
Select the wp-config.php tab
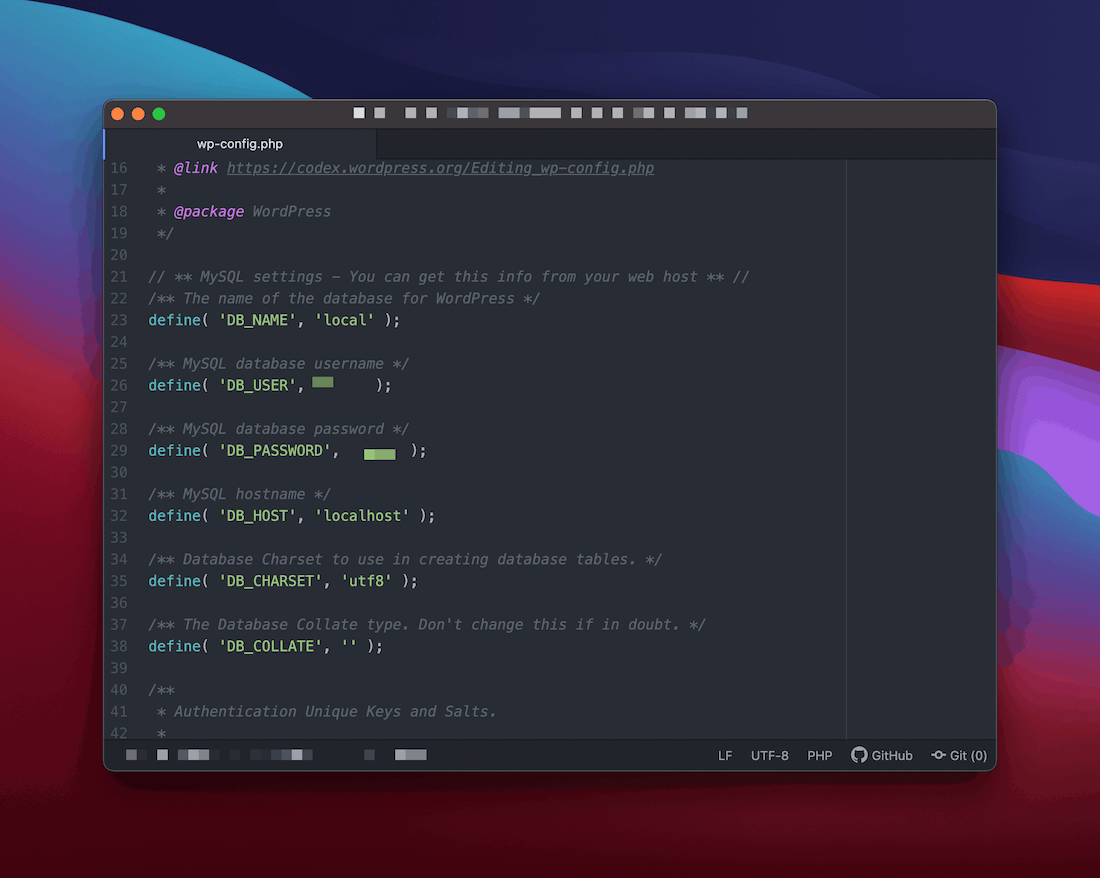pyautogui.click(x=240, y=144)
